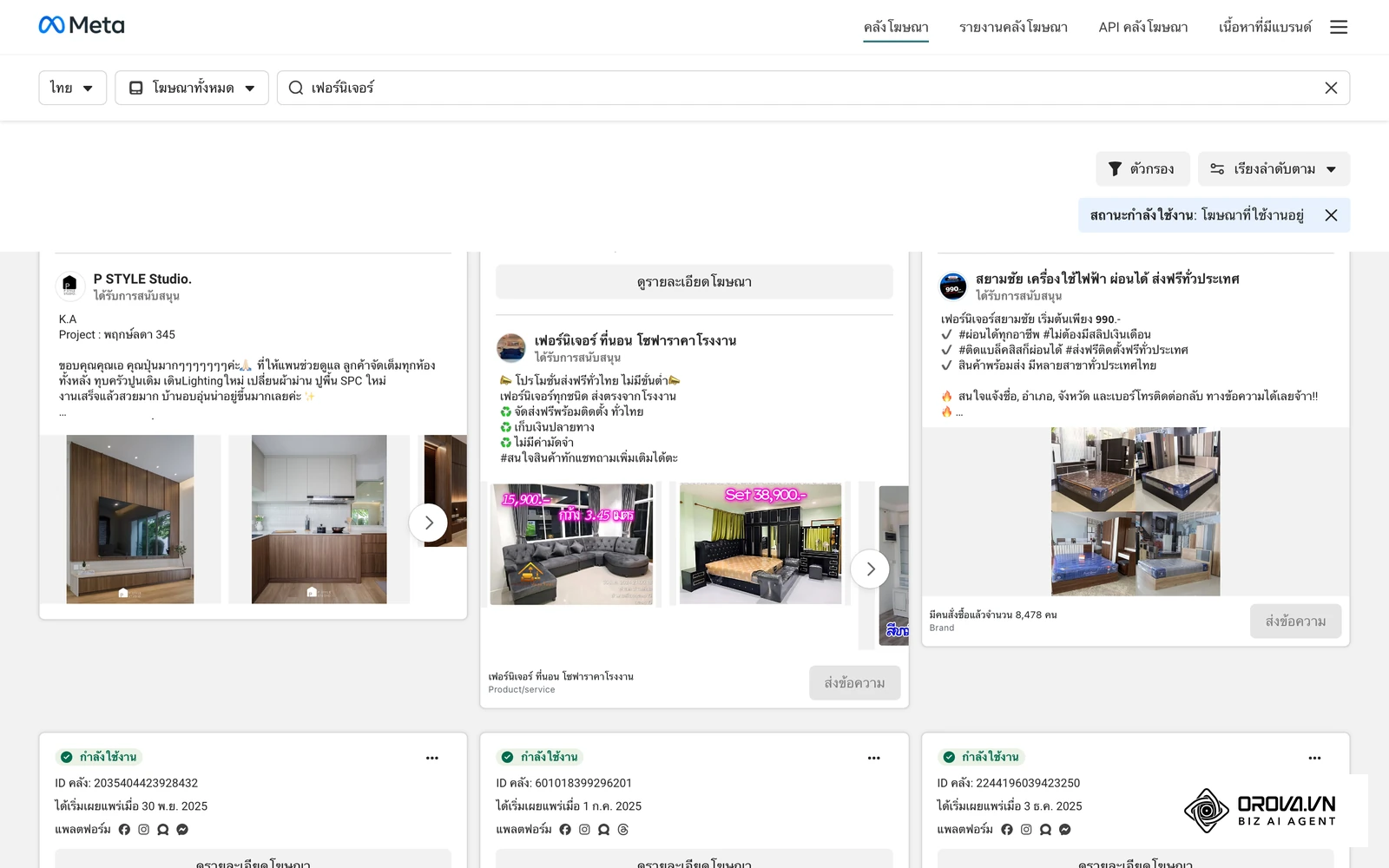1389x868 pixels.
Task: Open options menu for ad ID 2035404423928432
Action: tap(432, 758)
